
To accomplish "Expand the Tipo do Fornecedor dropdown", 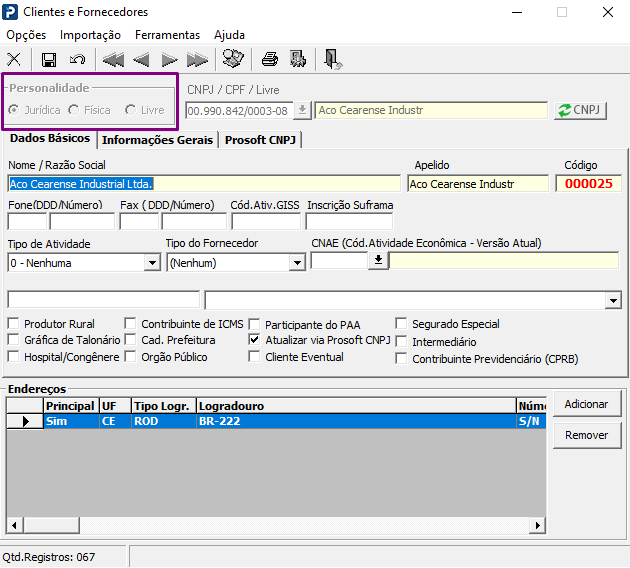I will (297, 263).
